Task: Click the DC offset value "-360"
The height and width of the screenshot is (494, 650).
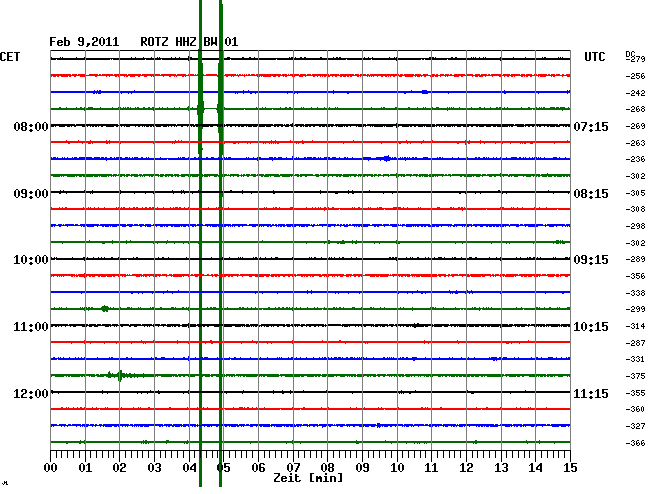Action: pos(635,409)
